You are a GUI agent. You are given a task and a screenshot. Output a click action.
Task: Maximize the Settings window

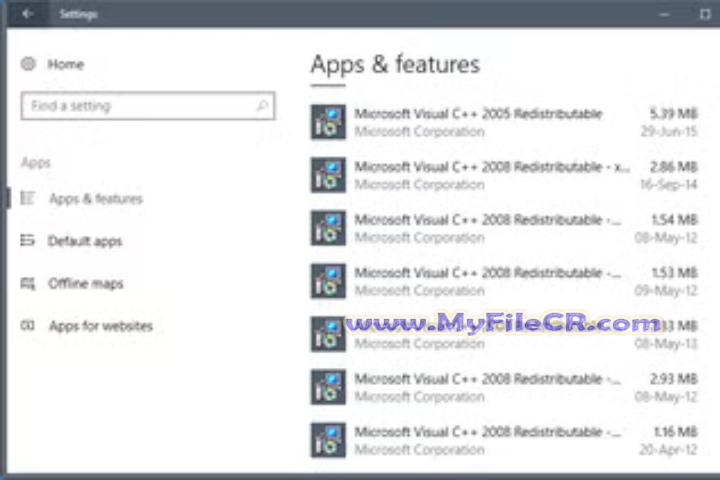[x=705, y=14]
